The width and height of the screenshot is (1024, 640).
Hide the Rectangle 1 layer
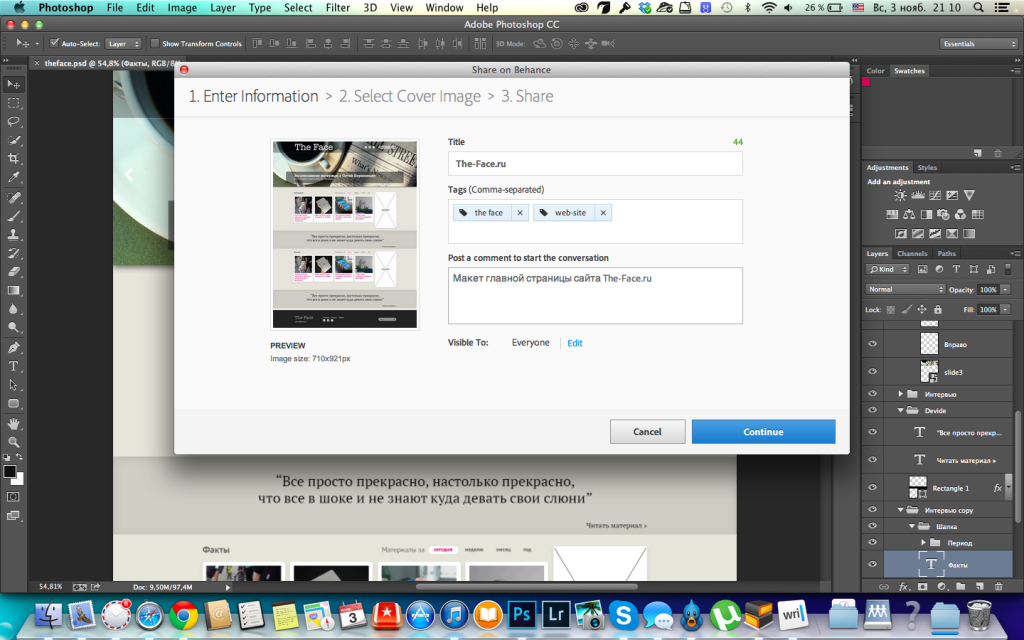[872, 487]
